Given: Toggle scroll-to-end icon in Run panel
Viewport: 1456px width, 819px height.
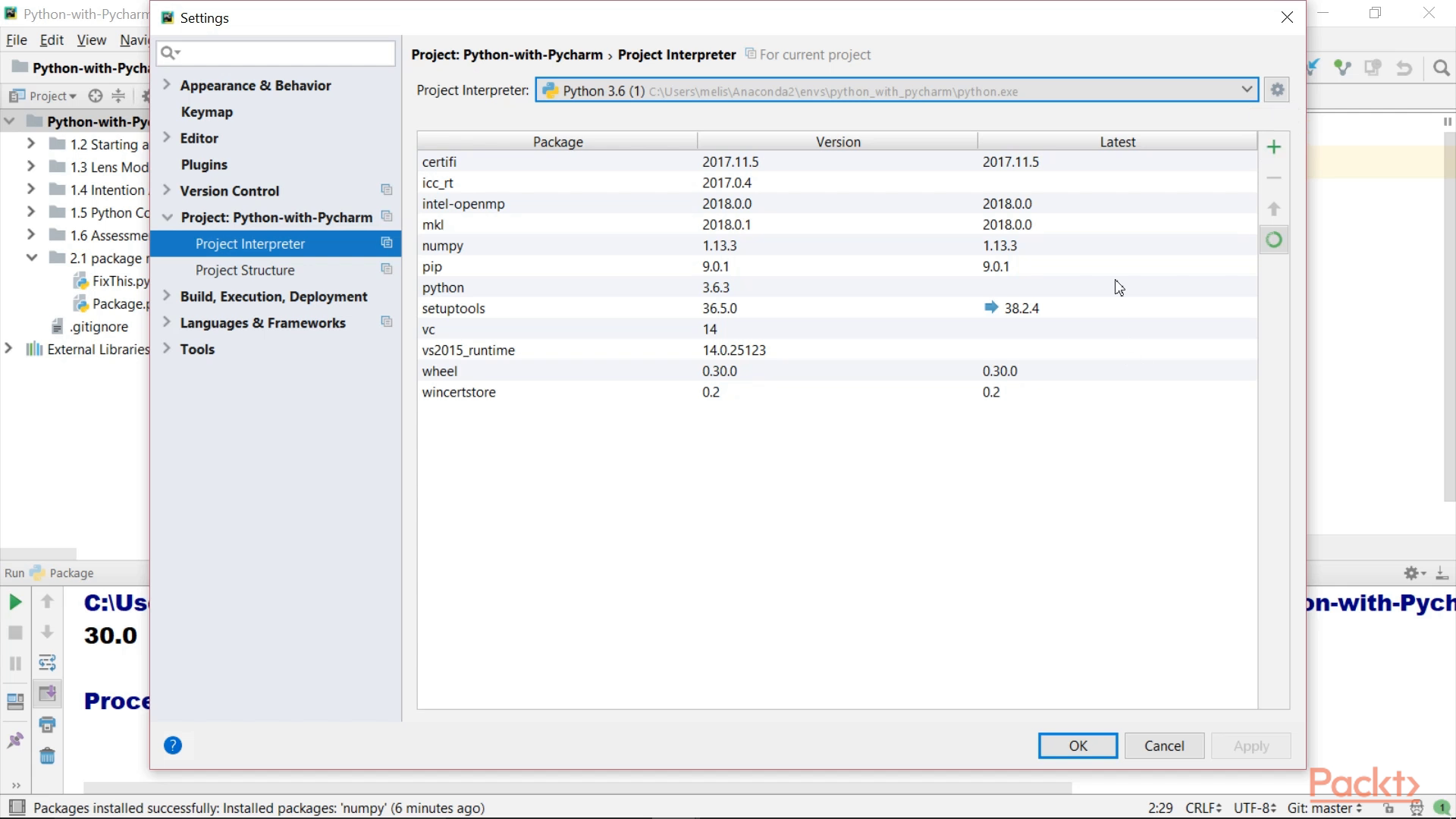Looking at the screenshot, I should [47, 693].
